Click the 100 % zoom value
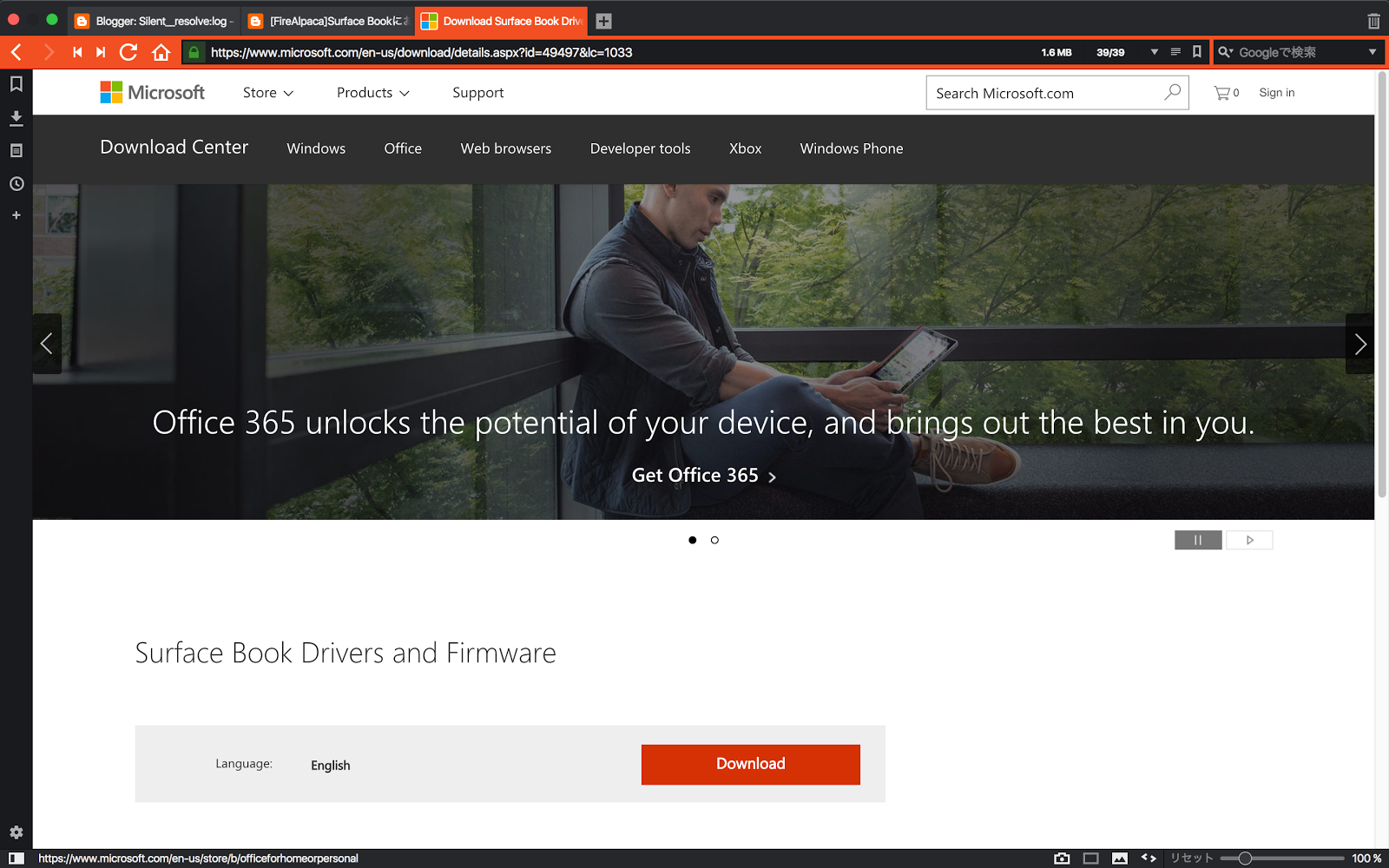 pos(1366,858)
